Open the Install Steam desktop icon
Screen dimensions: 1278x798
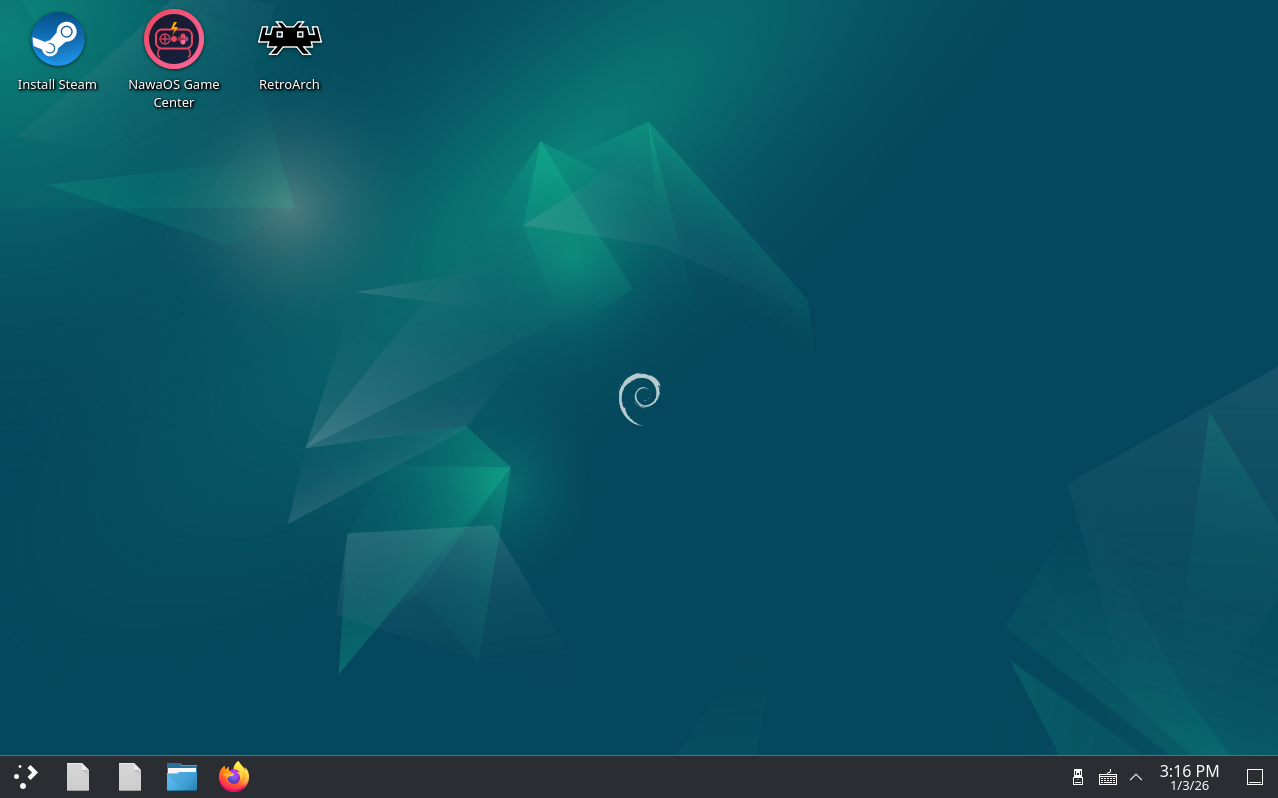click(57, 40)
